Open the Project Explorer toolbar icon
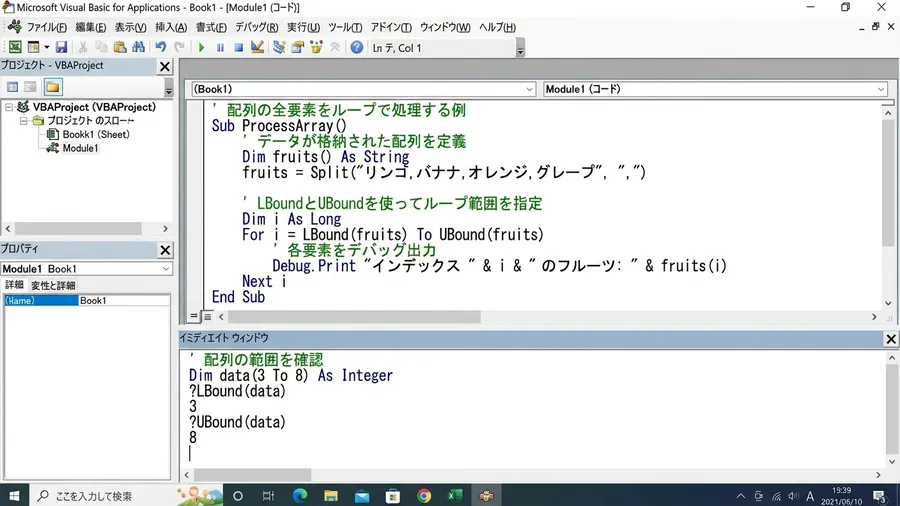 pyautogui.click(x=279, y=48)
